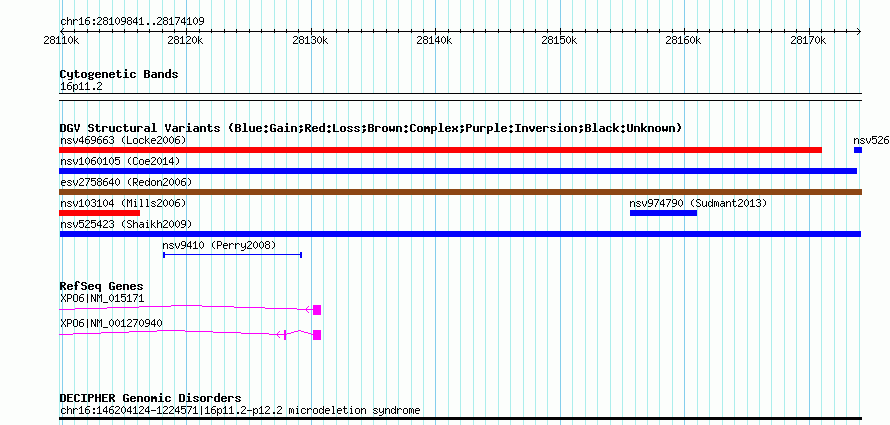Select the blue nsv525423 variant bar
Viewport: 890px width, 425px height.
coord(460,234)
